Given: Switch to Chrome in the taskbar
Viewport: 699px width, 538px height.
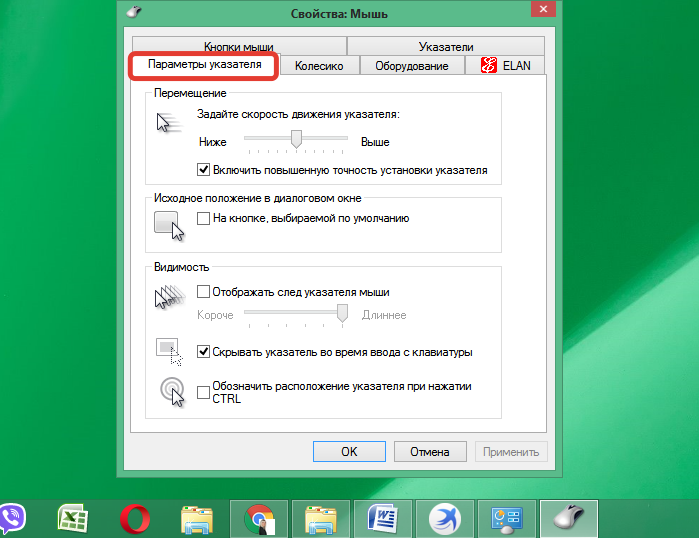Looking at the screenshot, I should click(259, 519).
